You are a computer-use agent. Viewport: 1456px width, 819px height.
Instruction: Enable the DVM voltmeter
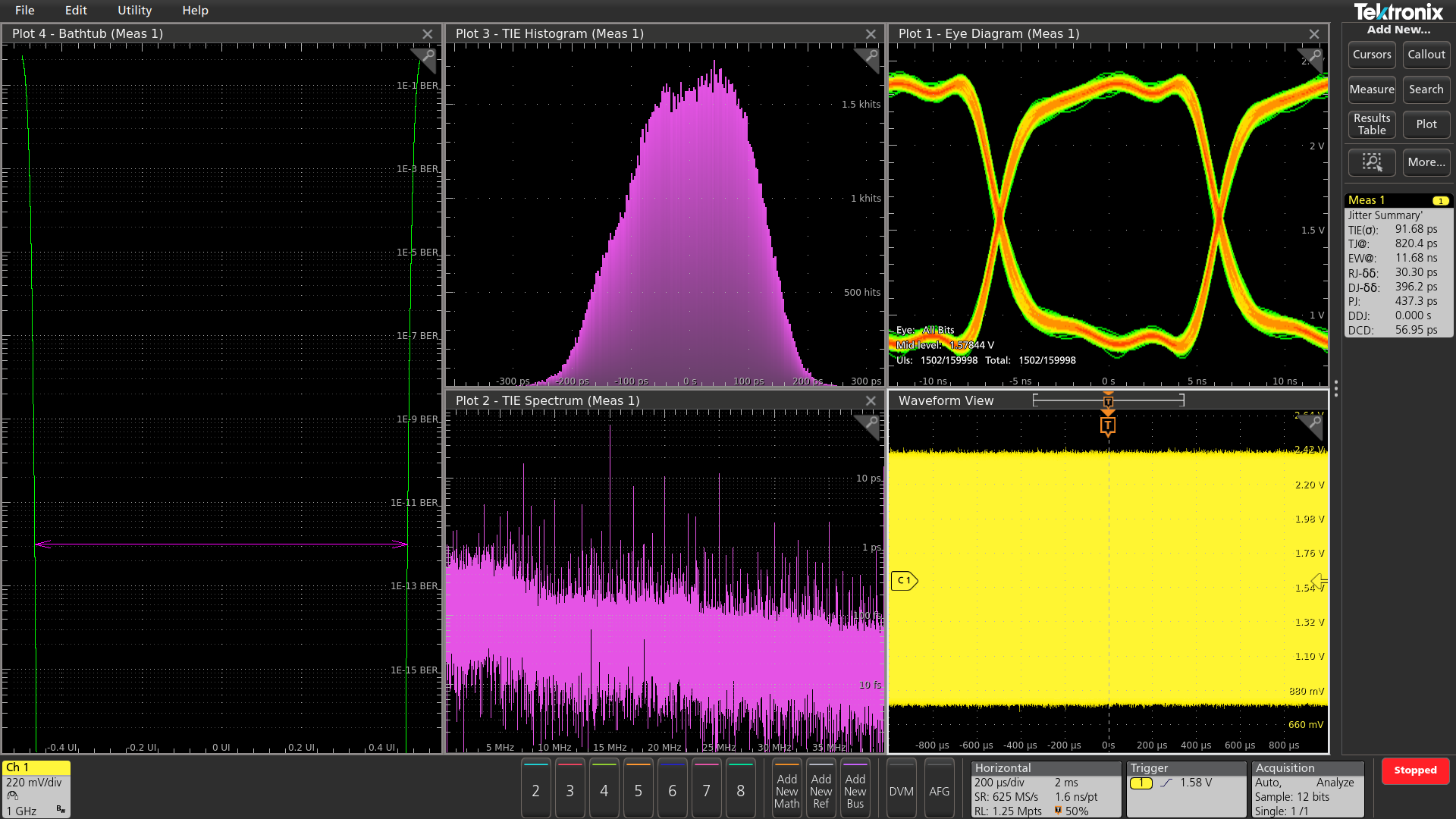click(x=901, y=791)
